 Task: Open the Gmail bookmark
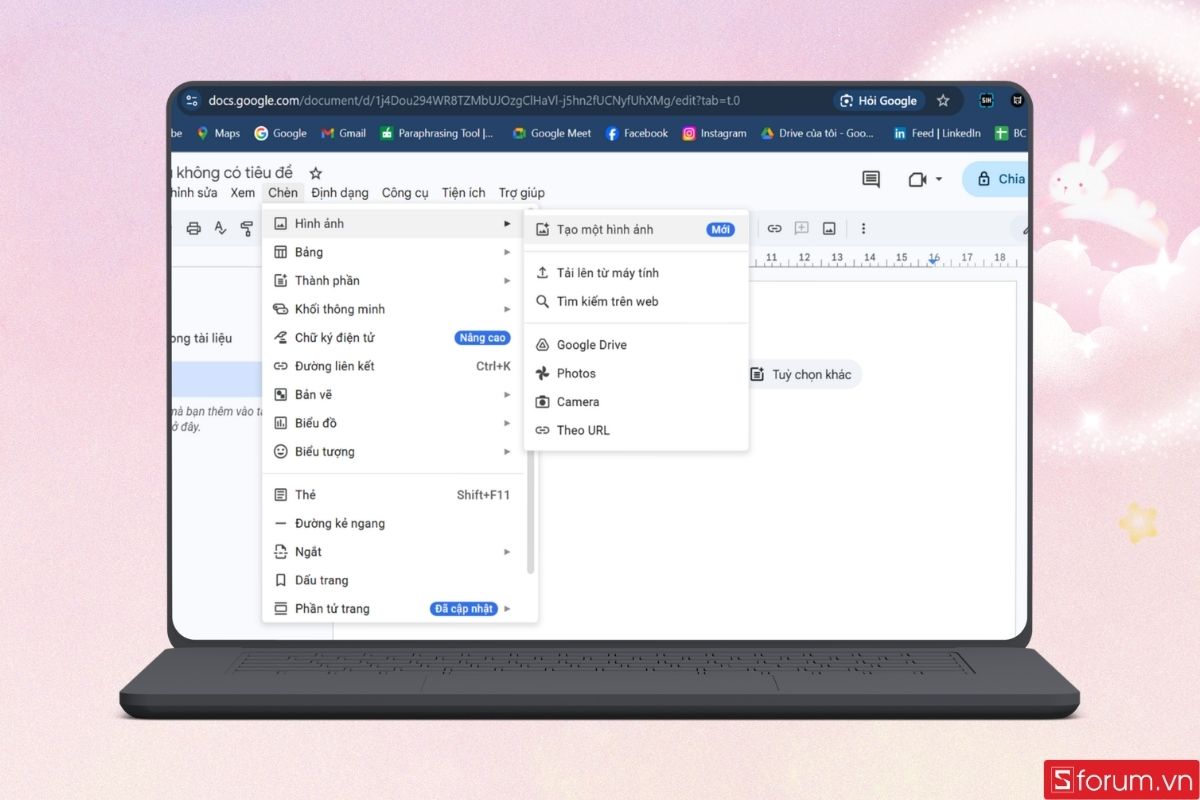343,133
